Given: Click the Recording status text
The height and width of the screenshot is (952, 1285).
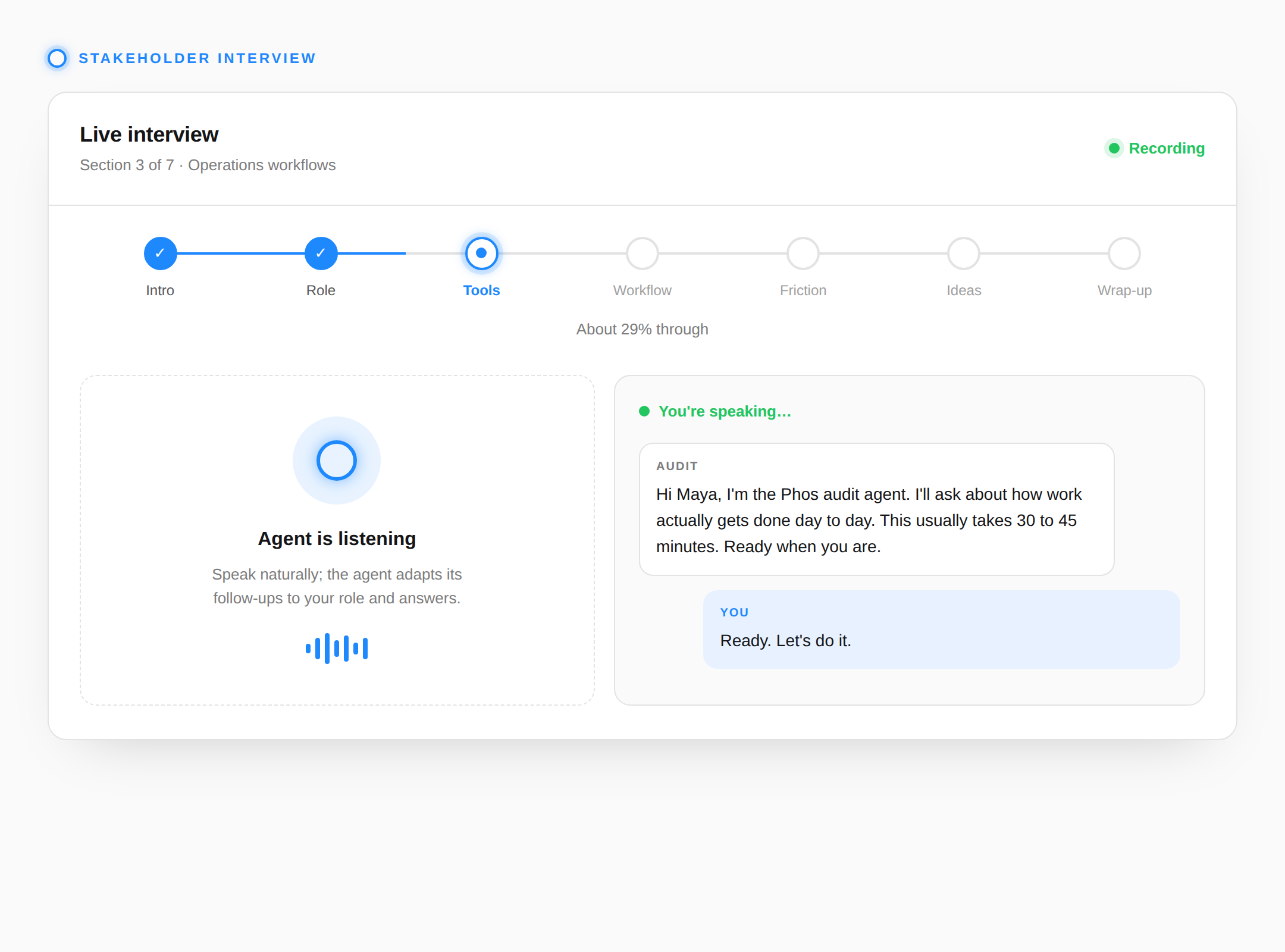Looking at the screenshot, I should (1167, 148).
